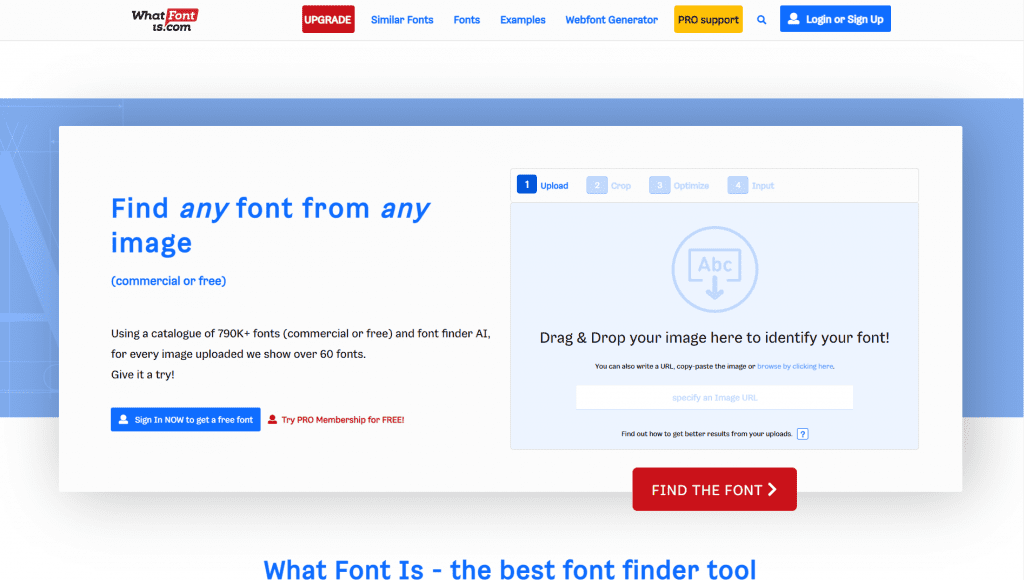Click the UPGRADE button
The height and width of the screenshot is (580, 1024).
point(328,20)
